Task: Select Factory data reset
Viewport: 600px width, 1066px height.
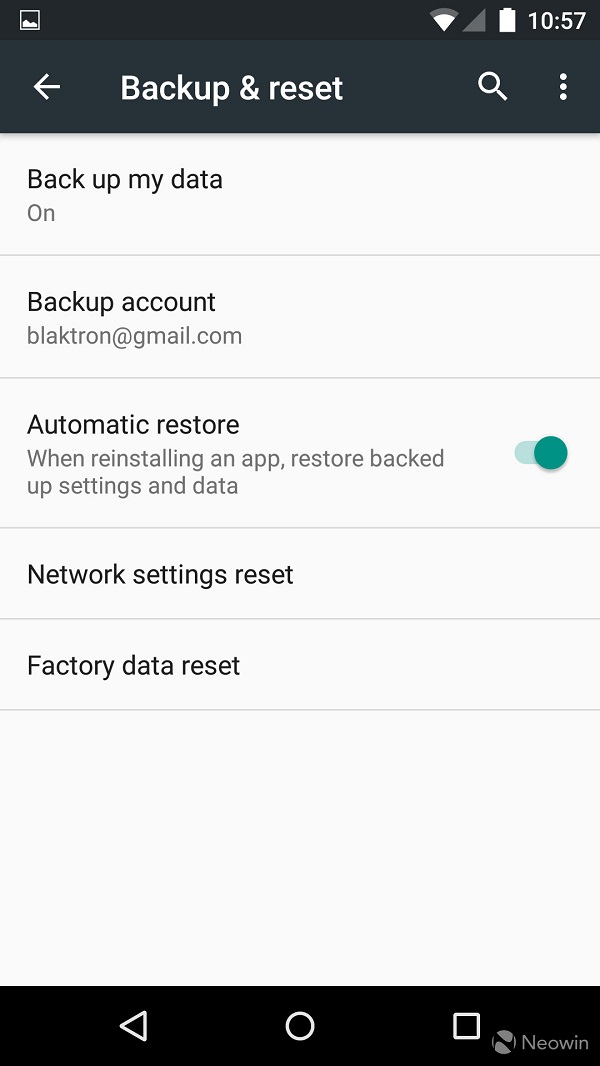Action: click(x=300, y=665)
